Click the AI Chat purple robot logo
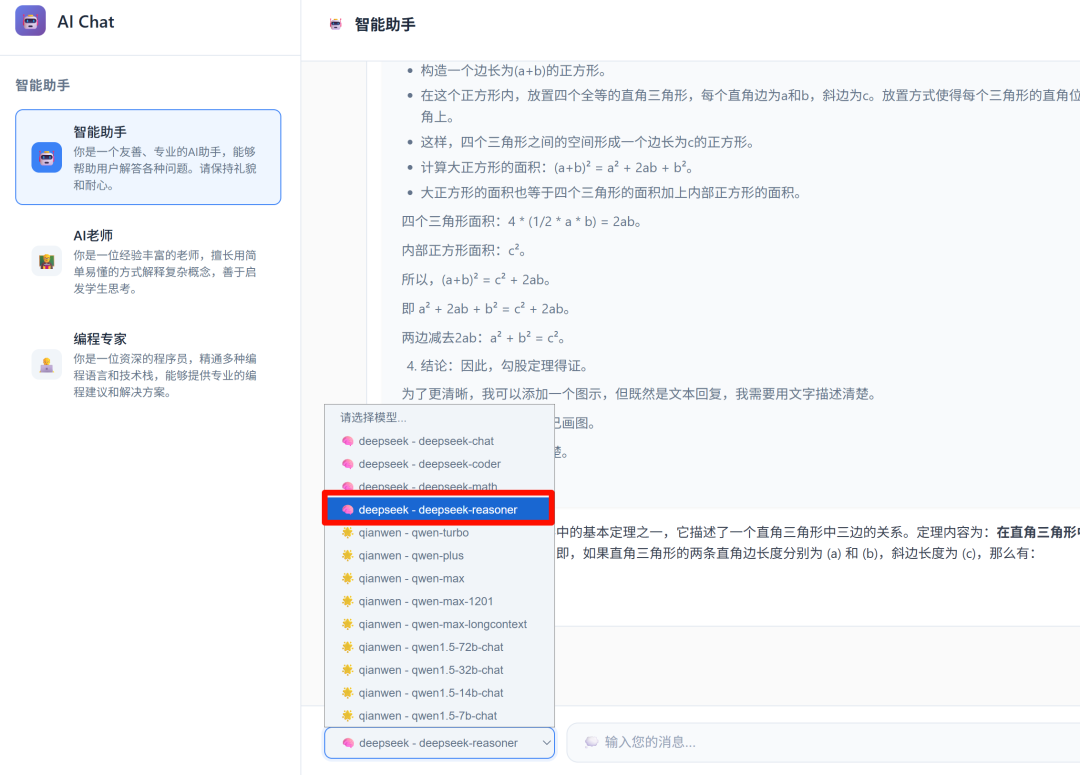The image size is (1080, 775). pos(30,21)
